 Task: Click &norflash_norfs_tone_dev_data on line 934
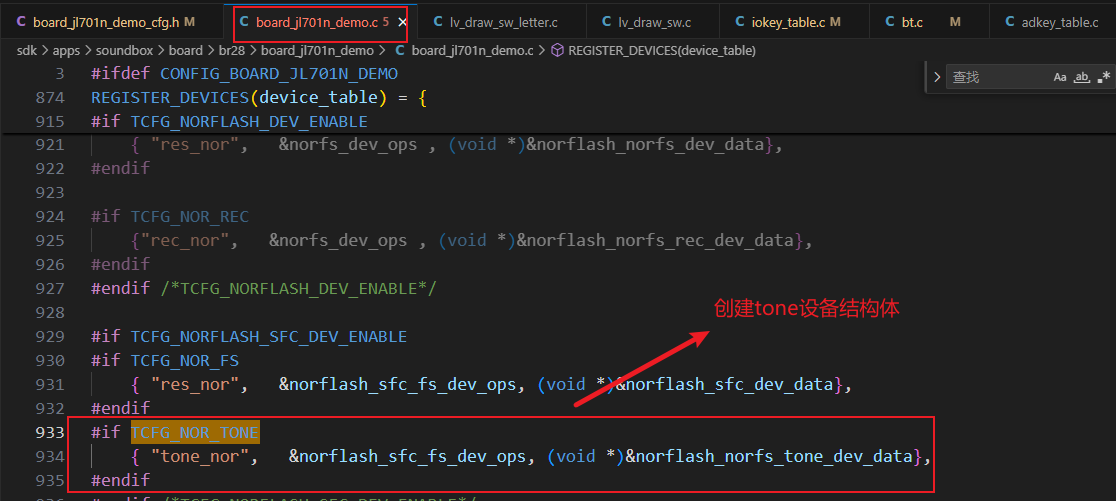pos(769,456)
